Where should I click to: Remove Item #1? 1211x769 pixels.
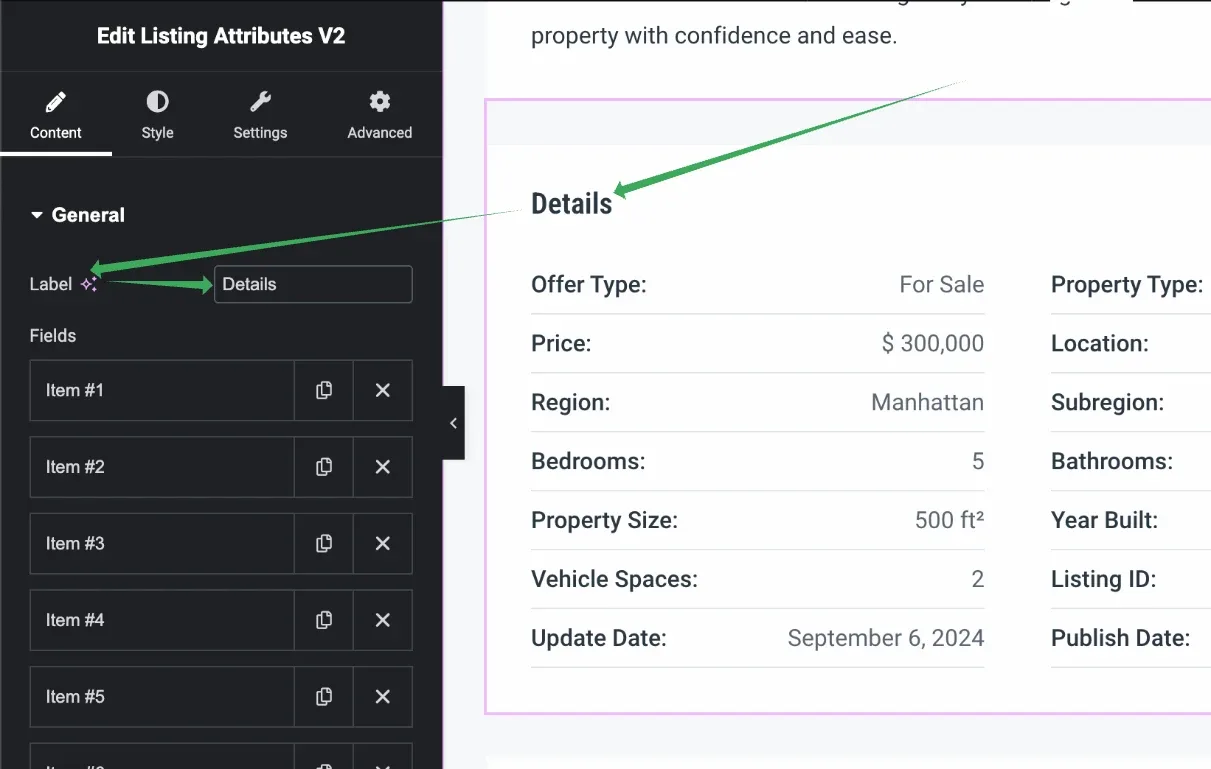coord(382,390)
